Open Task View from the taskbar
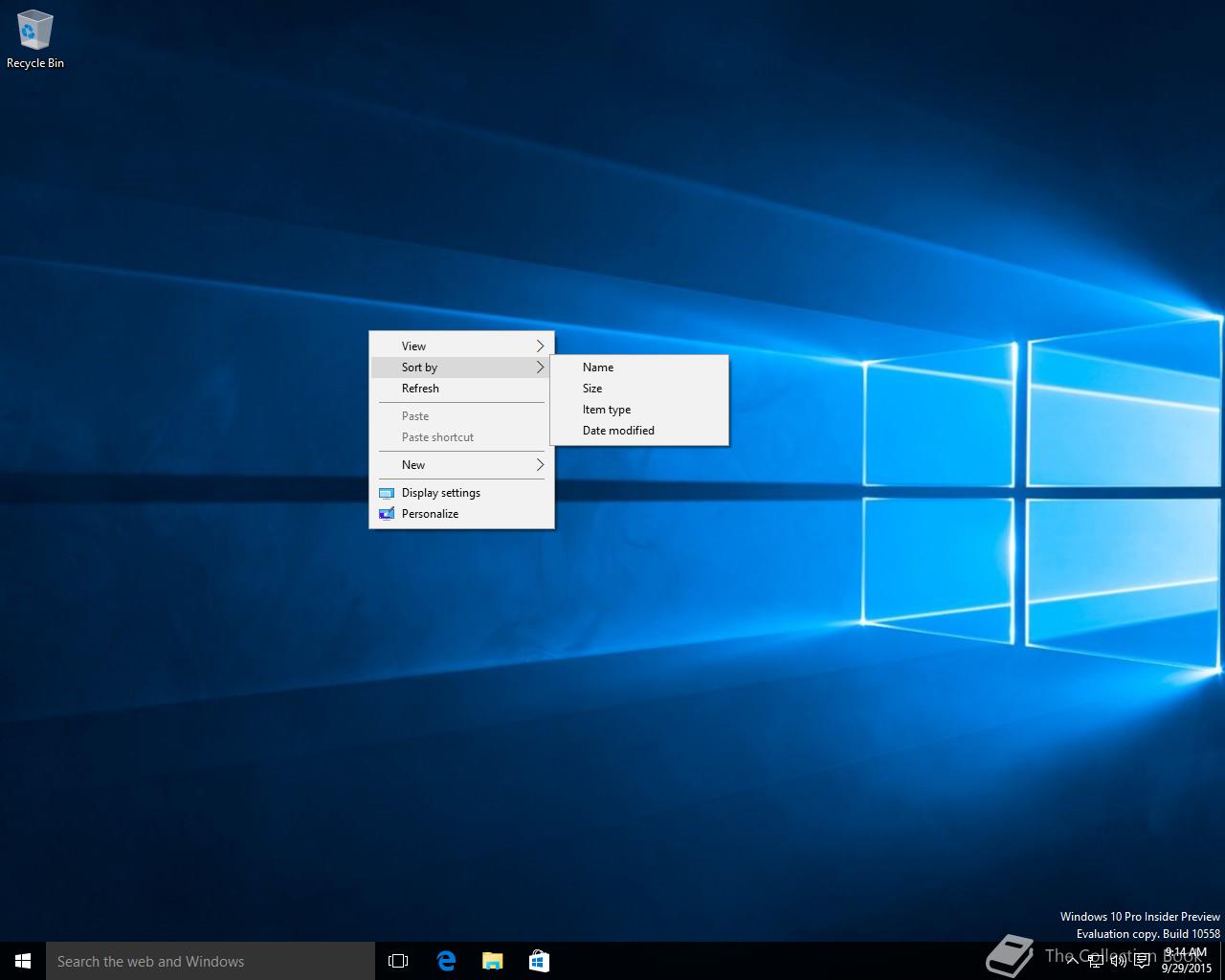The height and width of the screenshot is (980, 1225). (x=398, y=961)
